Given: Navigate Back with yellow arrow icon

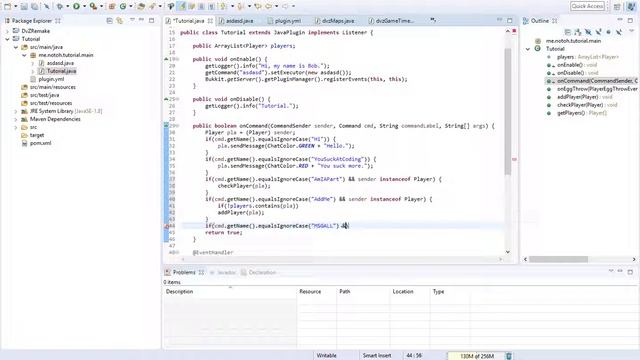Looking at the screenshot, I should (x=269, y=6).
